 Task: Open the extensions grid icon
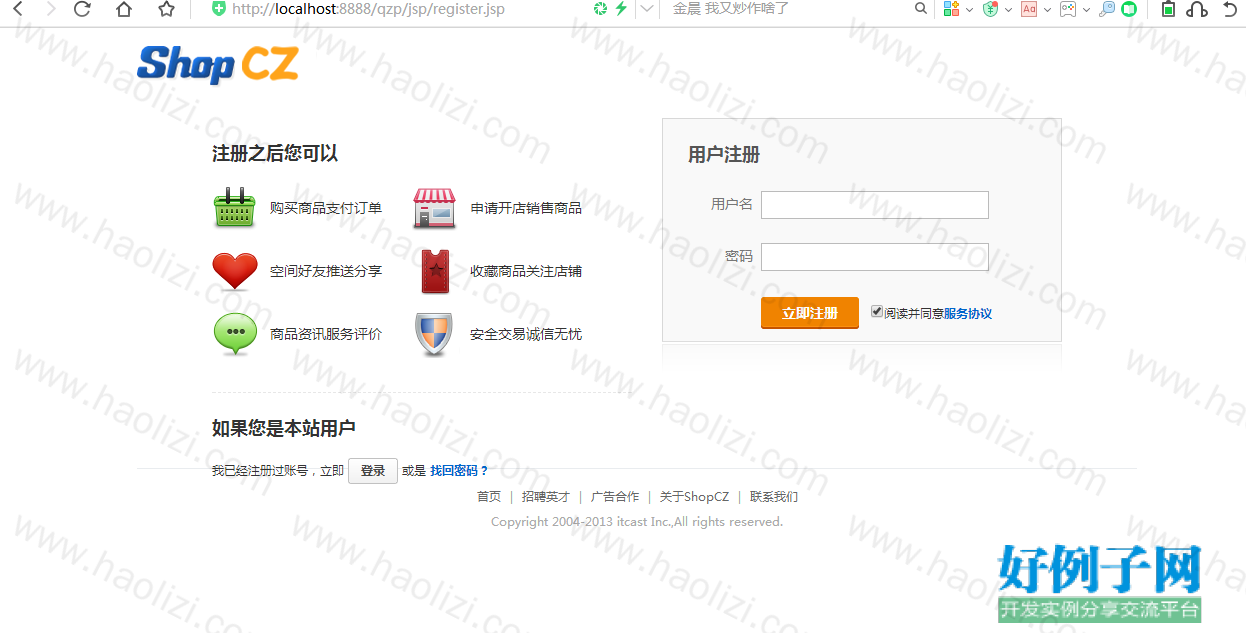951,9
